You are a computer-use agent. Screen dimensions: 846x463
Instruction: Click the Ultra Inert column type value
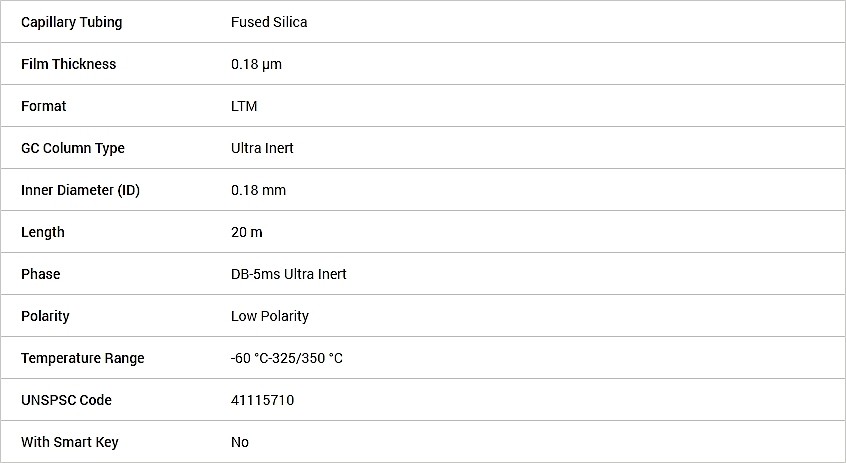(x=262, y=148)
